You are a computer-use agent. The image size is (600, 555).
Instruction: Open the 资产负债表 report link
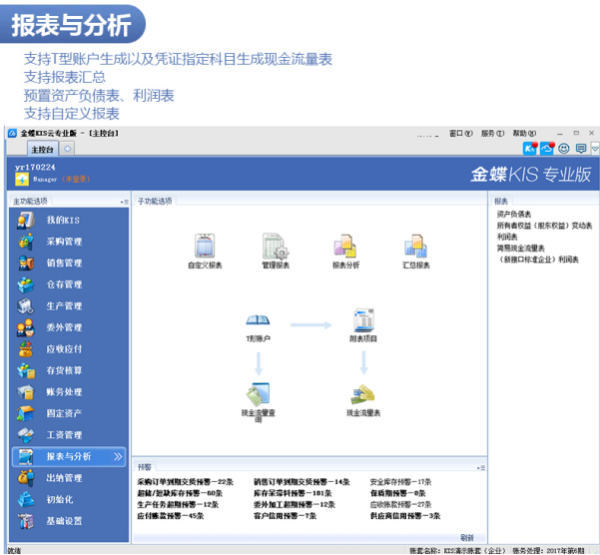point(514,214)
